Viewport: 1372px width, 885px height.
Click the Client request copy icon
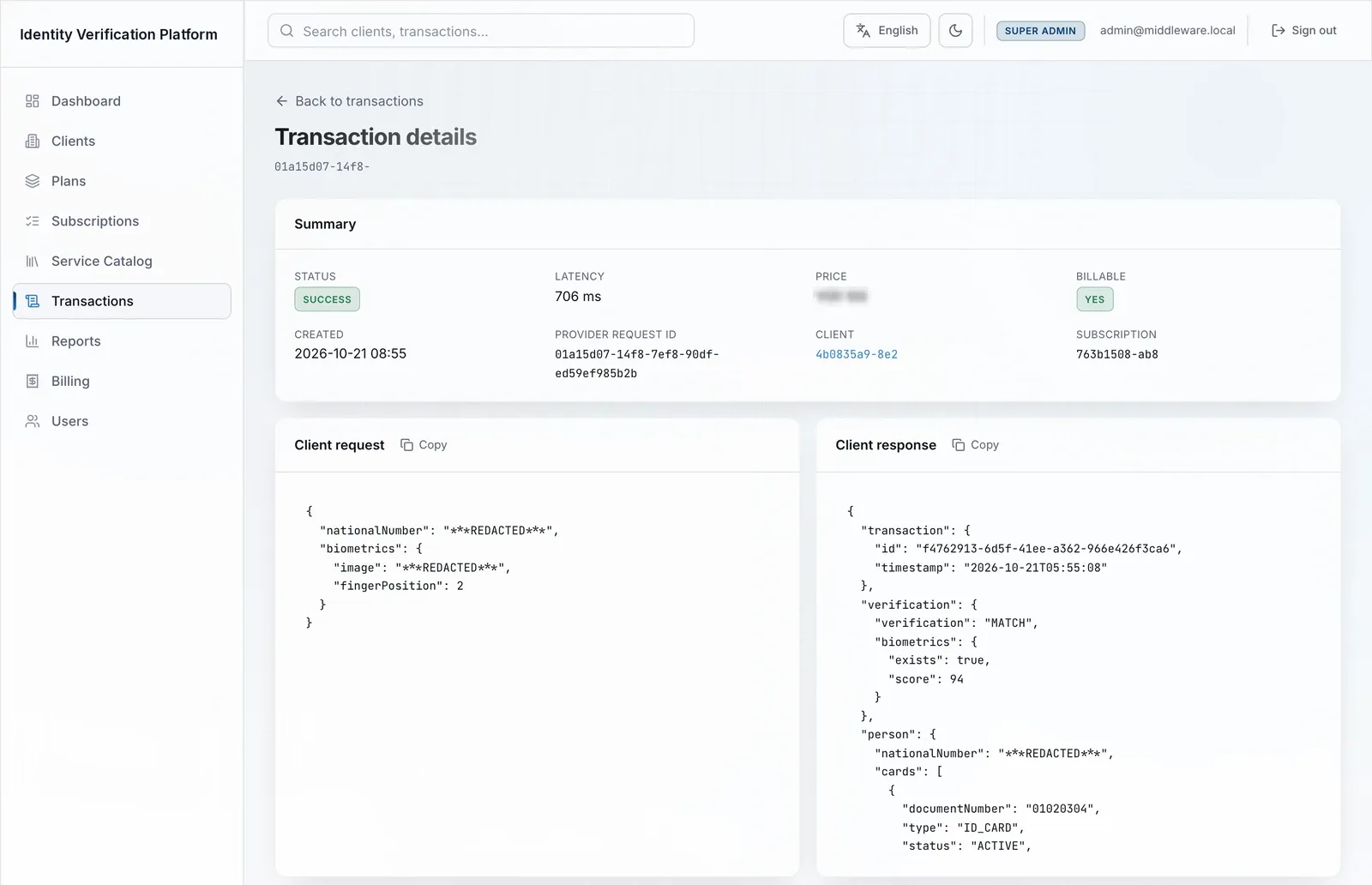click(407, 445)
